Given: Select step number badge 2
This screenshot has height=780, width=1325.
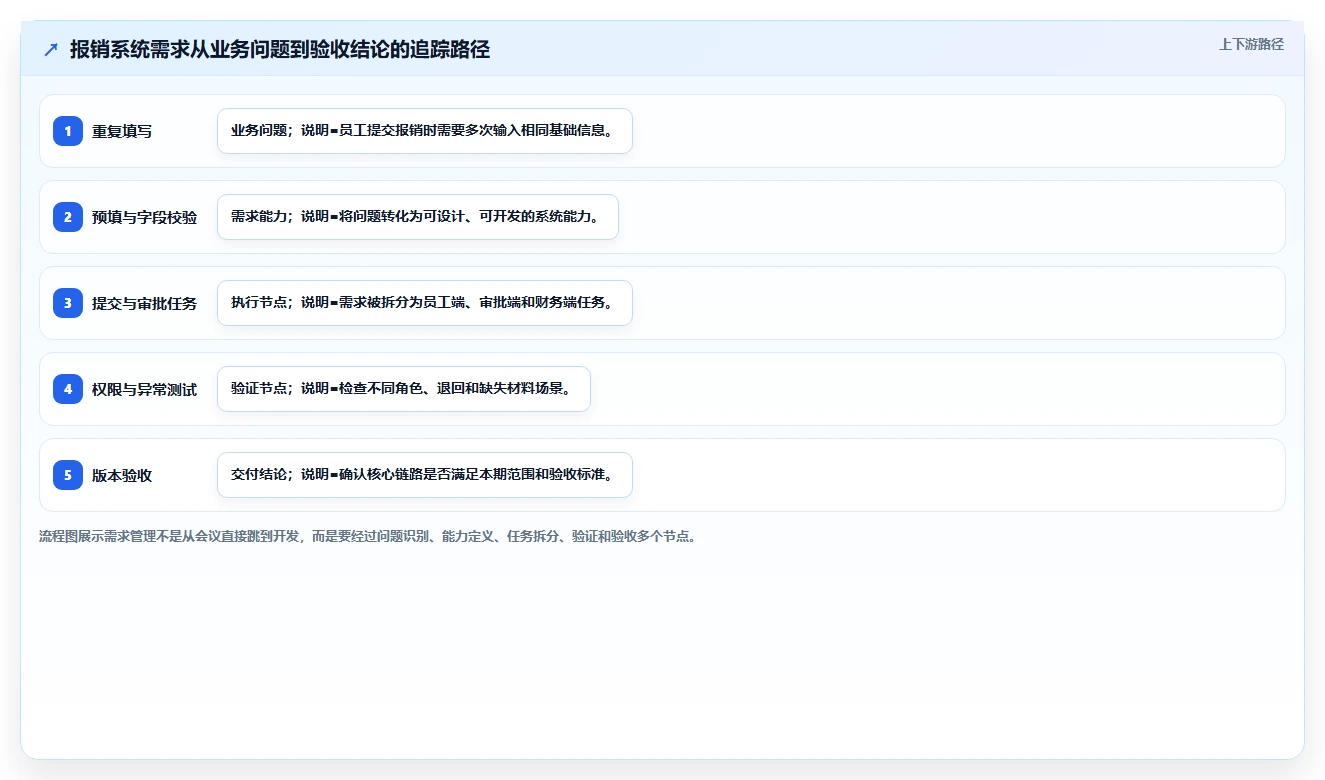Looking at the screenshot, I should point(68,217).
